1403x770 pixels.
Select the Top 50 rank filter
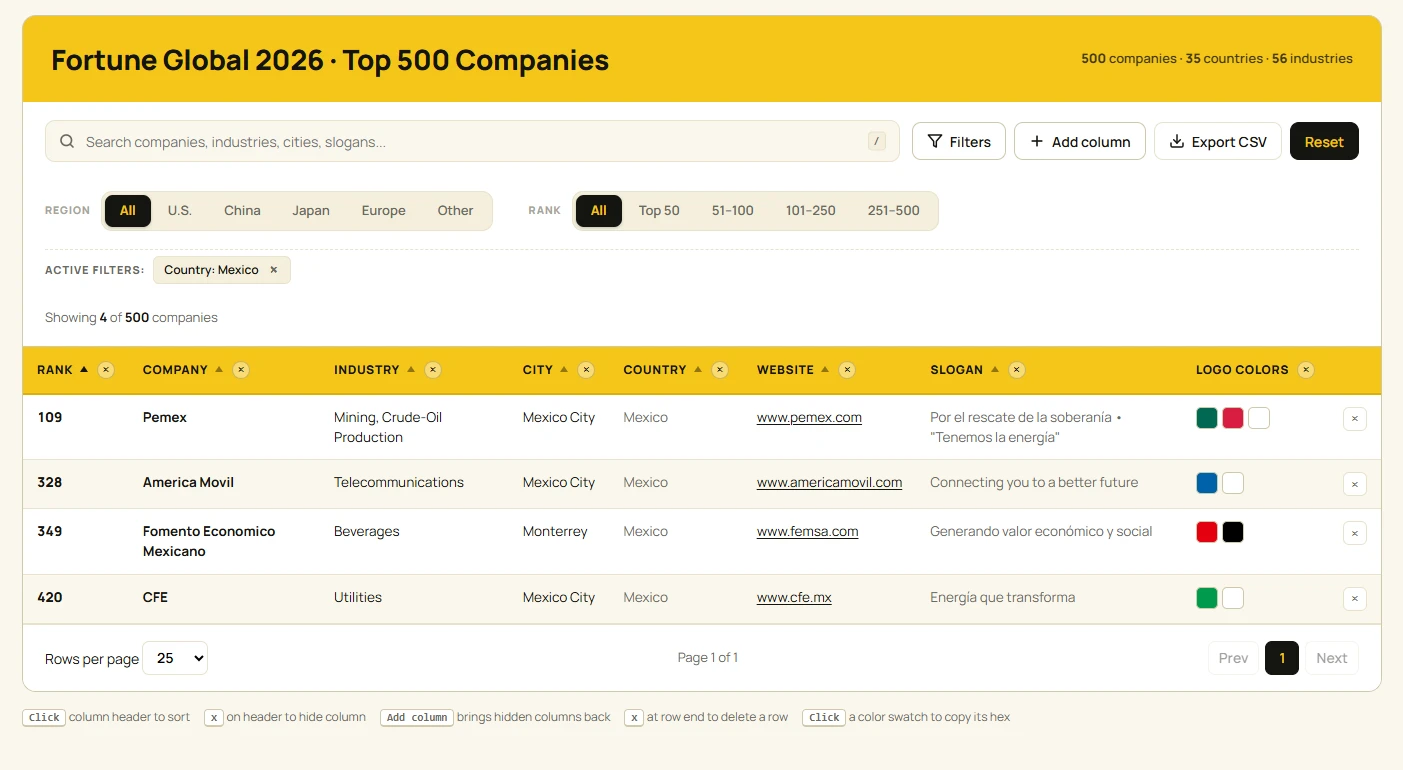[659, 211]
